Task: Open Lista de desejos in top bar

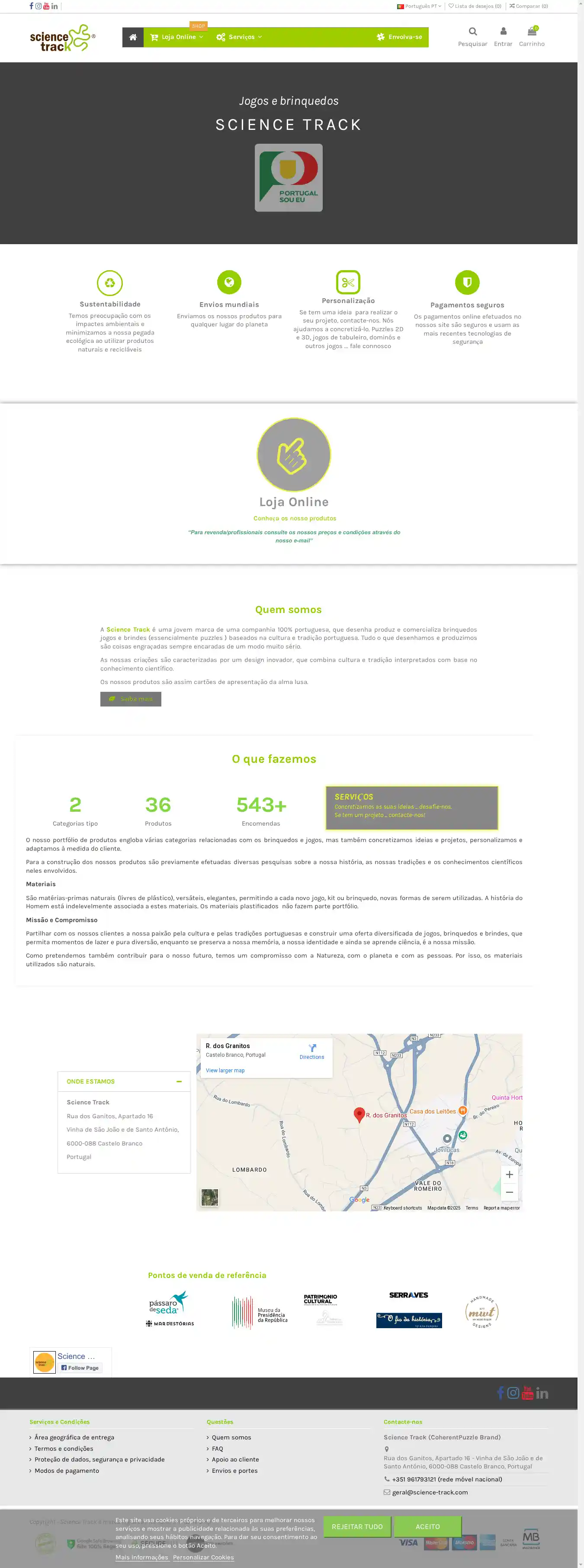Action: pyautogui.click(x=475, y=6)
